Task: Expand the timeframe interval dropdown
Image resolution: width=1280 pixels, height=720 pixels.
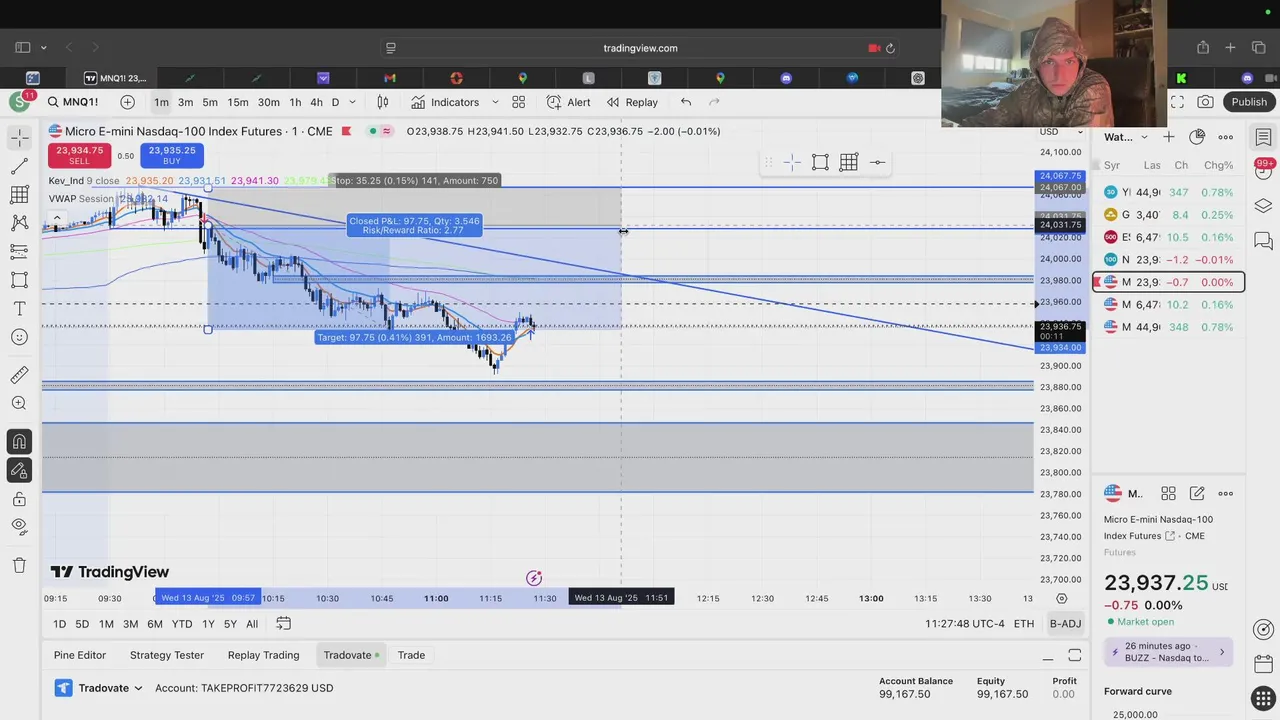Action: (352, 102)
